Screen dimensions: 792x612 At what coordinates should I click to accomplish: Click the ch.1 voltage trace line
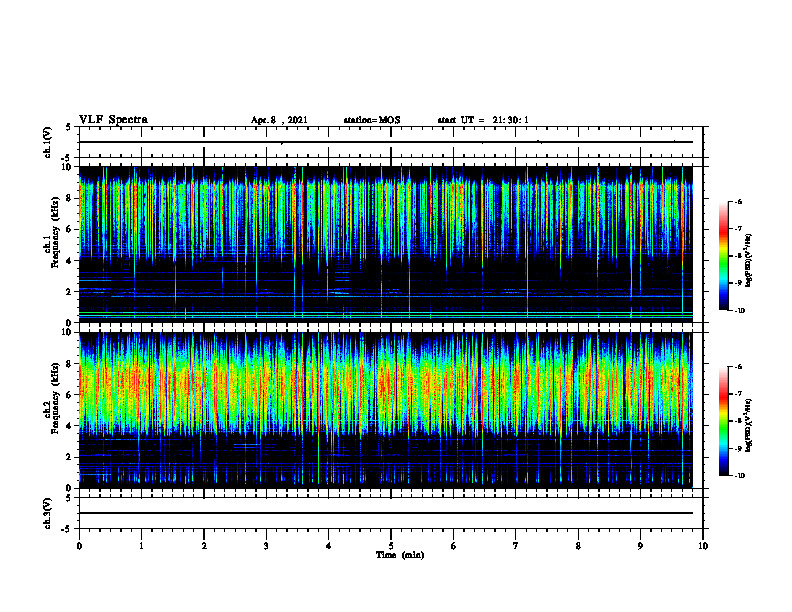(385, 142)
